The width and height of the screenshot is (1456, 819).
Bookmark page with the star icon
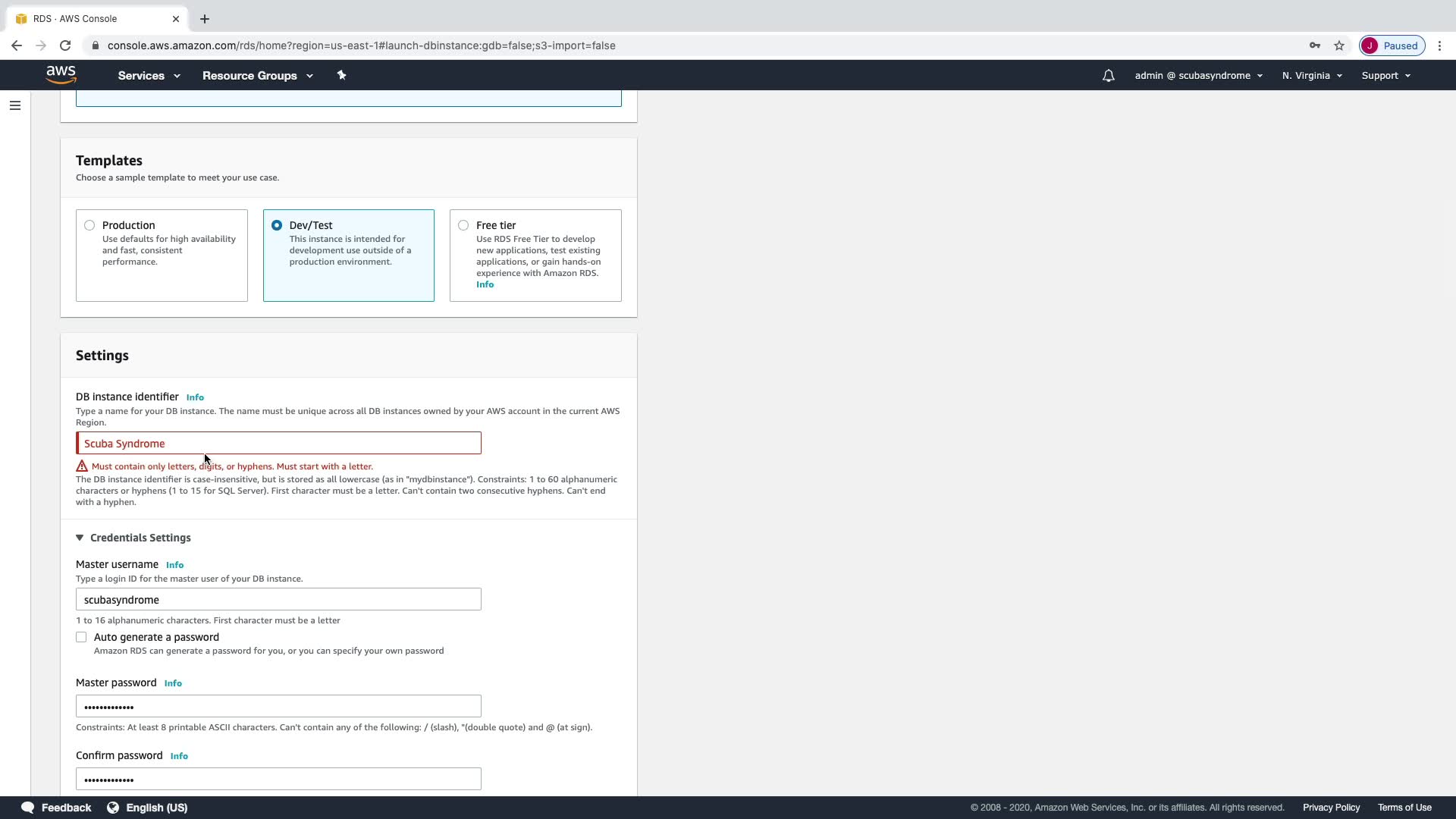[1339, 45]
